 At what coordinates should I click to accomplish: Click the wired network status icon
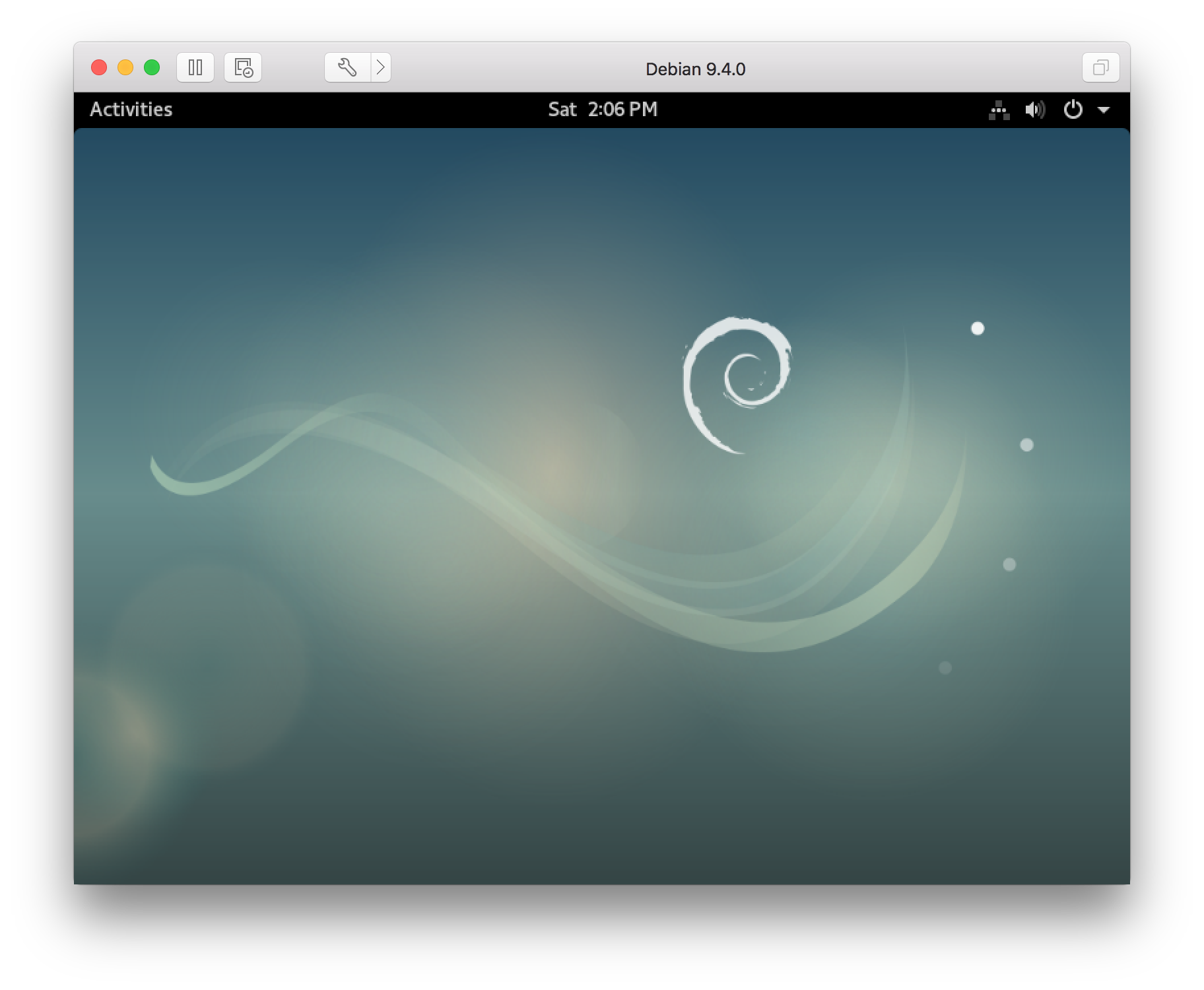click(x=999, y=110)
